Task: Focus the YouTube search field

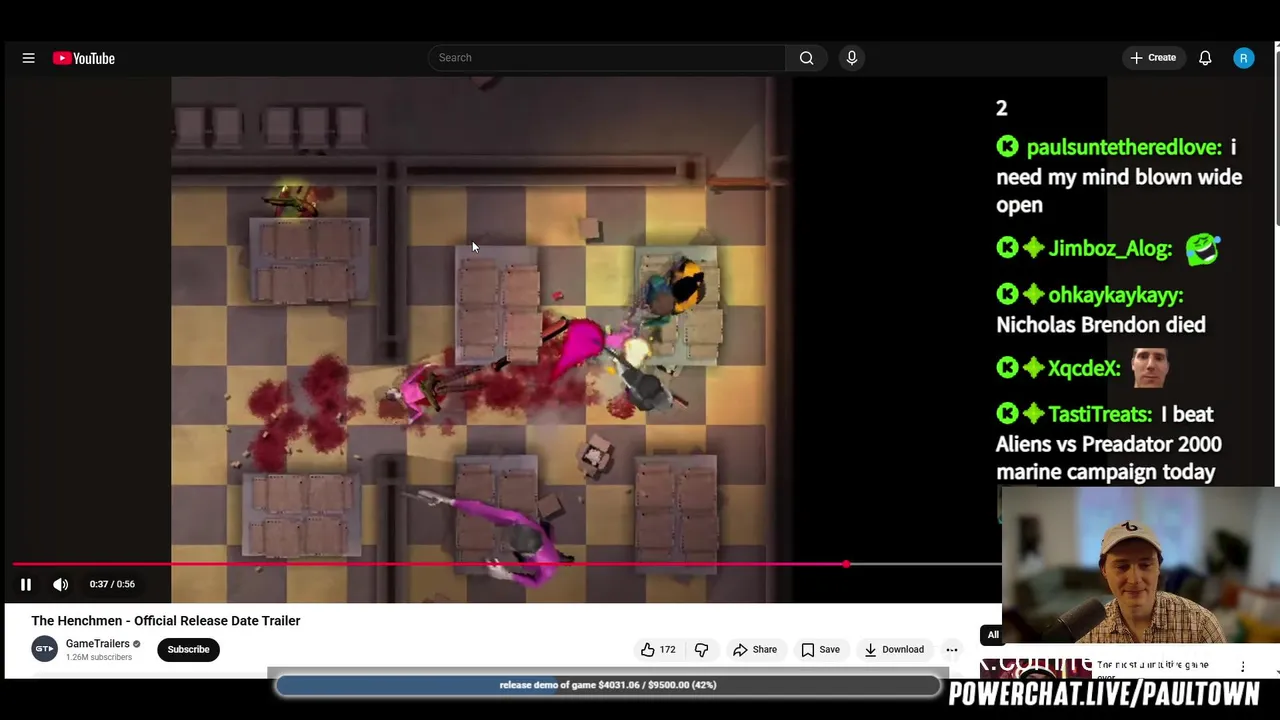Action: pyautogui.click(x=607, y=58)
